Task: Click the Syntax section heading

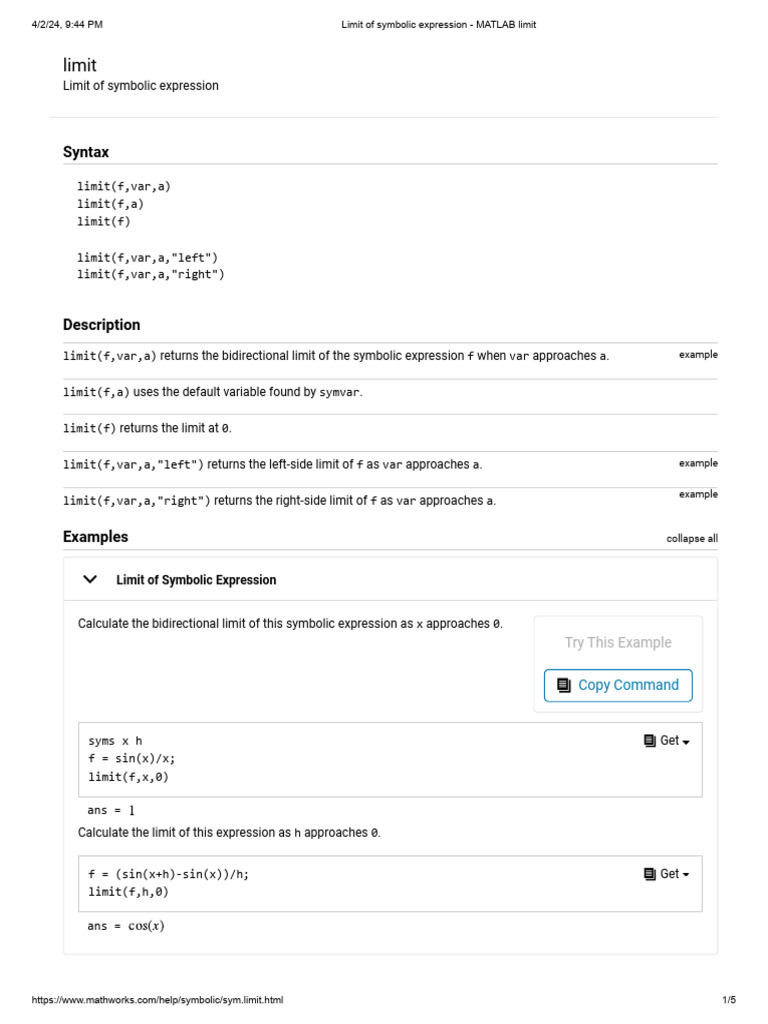Action: click(86, 152)
